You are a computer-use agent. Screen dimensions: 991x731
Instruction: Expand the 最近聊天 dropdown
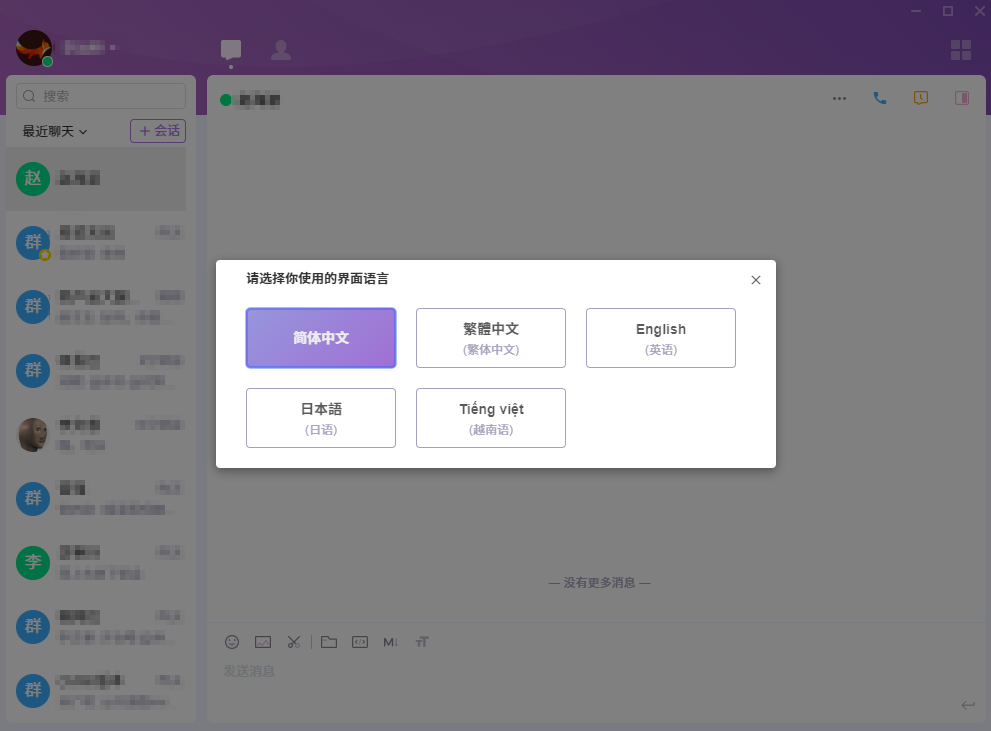(x=55, y=131)
